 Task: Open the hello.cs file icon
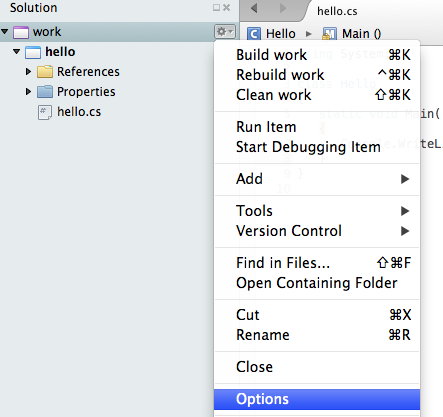[x=45, y=112]
